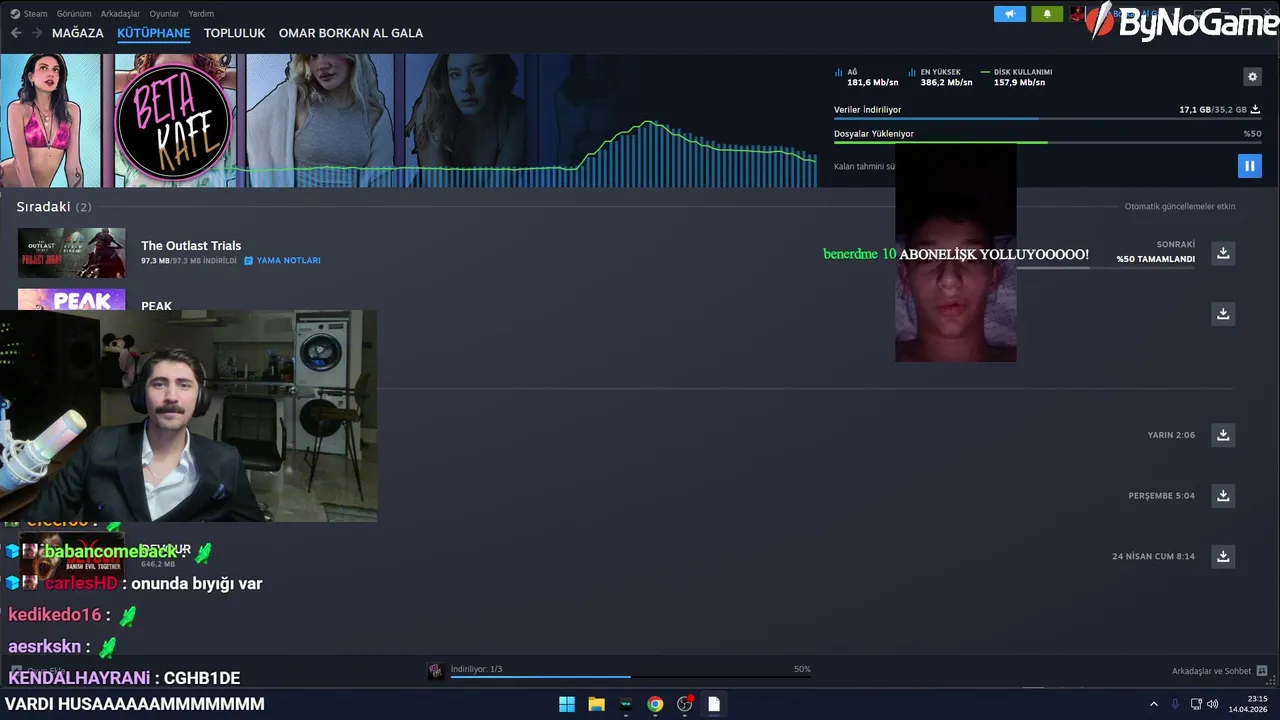The width and height of the screenshot is (1280, 720).
Task: Open the download settings gear icon
Action: [1252, 77]
